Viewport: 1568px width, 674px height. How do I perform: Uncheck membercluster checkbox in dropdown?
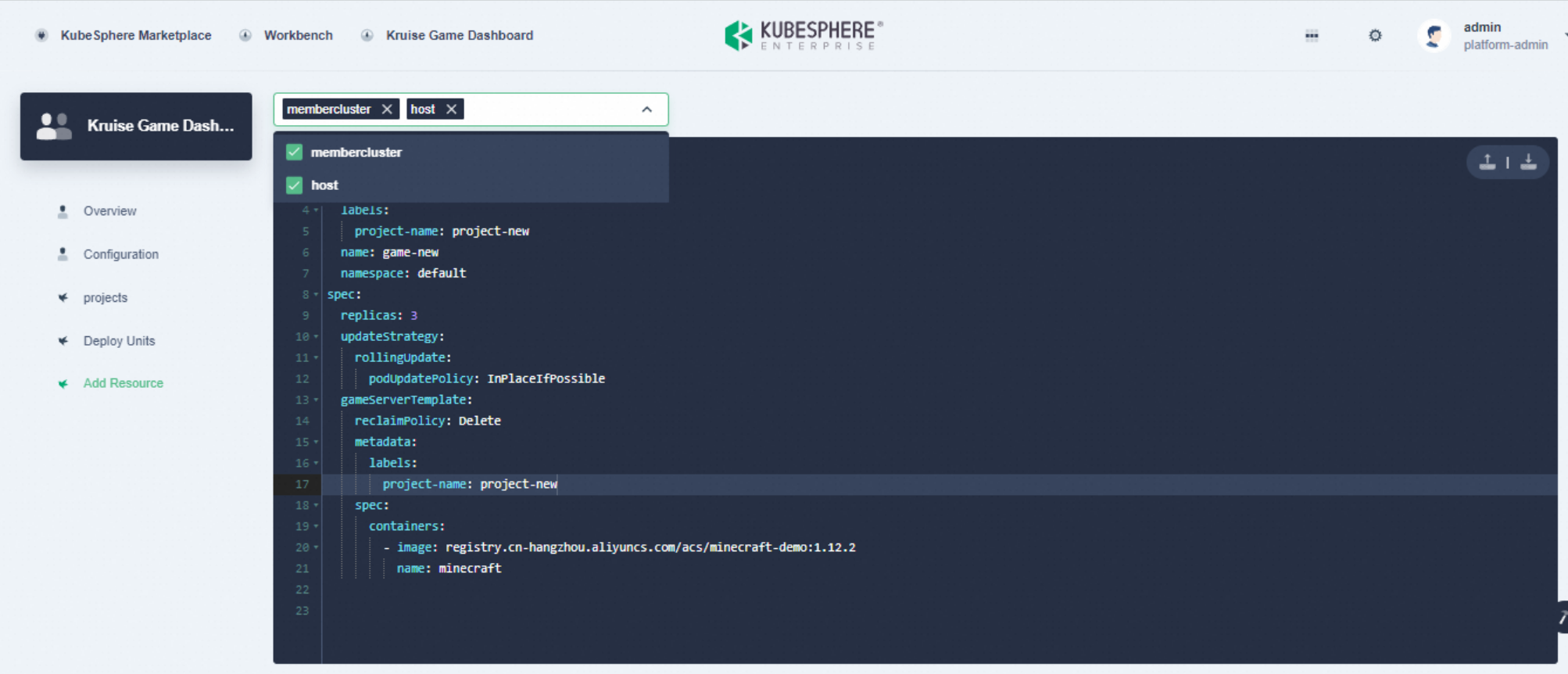click(x=295, y=152)
